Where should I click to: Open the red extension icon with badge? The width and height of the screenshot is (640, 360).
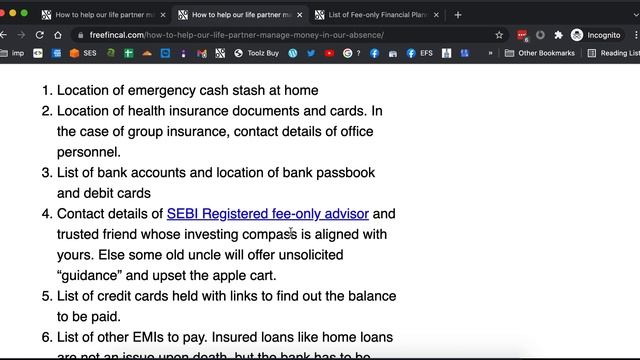522,36
